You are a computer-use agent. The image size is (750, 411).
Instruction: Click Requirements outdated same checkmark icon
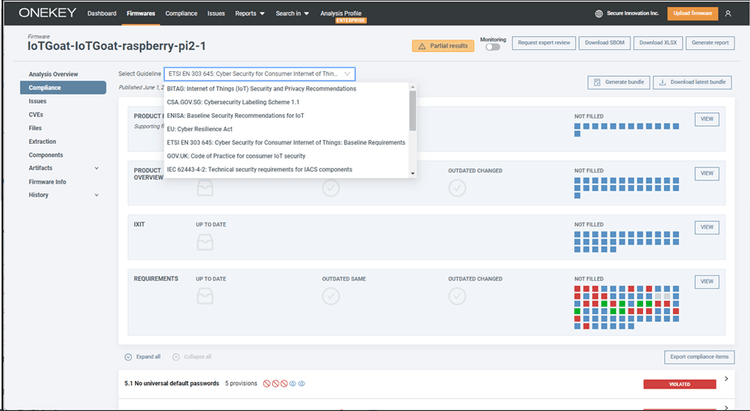click(x=331, y=296)
